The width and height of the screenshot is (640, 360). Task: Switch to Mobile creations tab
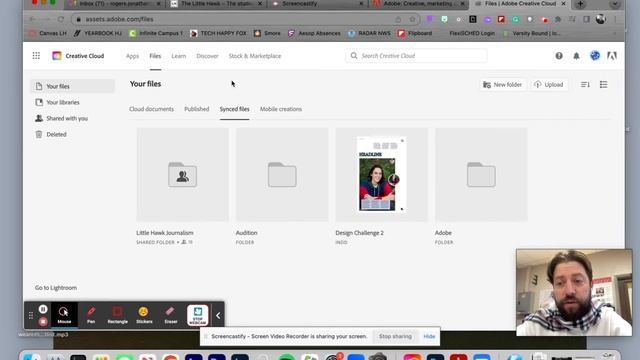[281, 109]
